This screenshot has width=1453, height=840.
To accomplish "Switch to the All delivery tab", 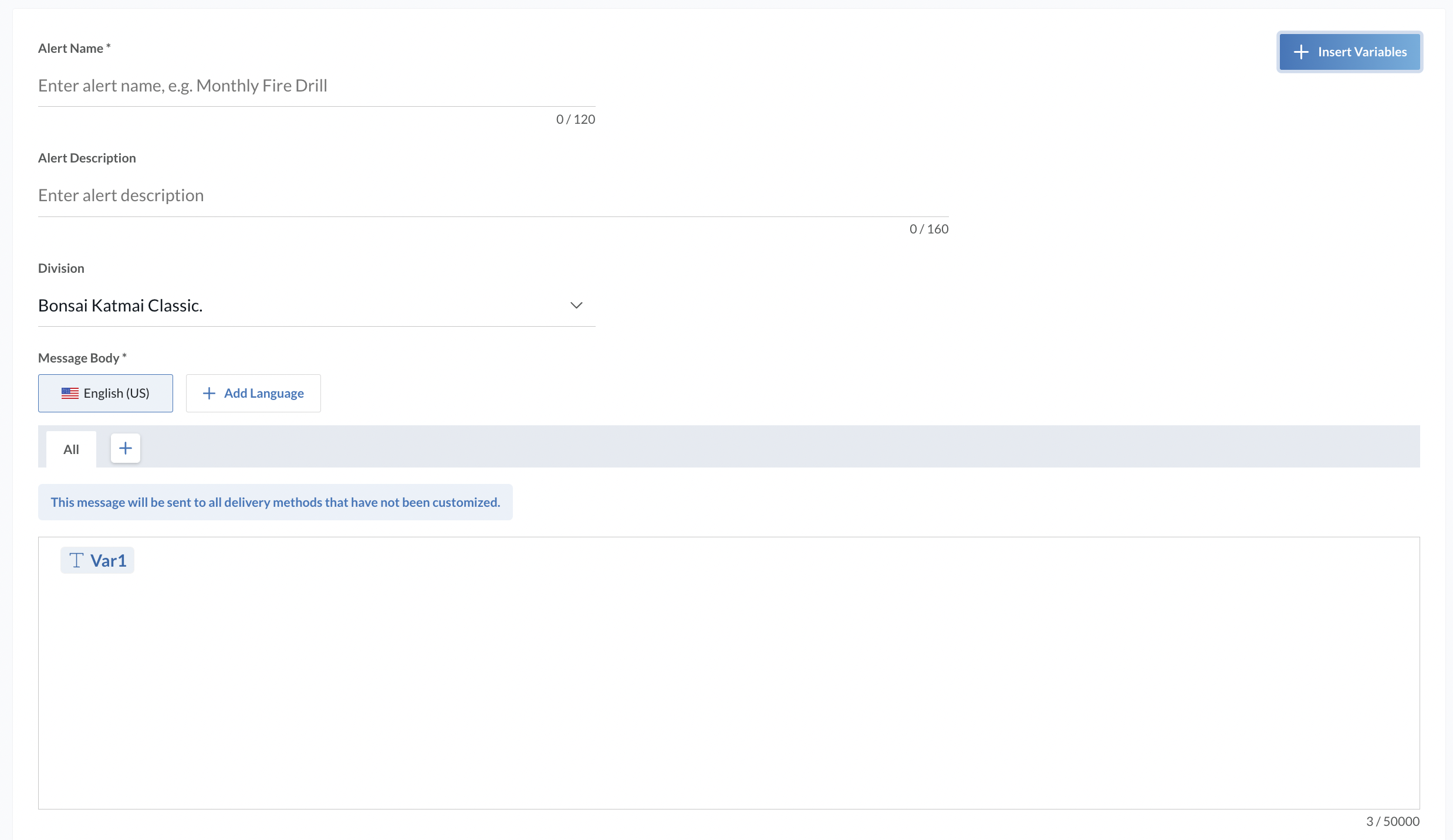I will (71, 449).
